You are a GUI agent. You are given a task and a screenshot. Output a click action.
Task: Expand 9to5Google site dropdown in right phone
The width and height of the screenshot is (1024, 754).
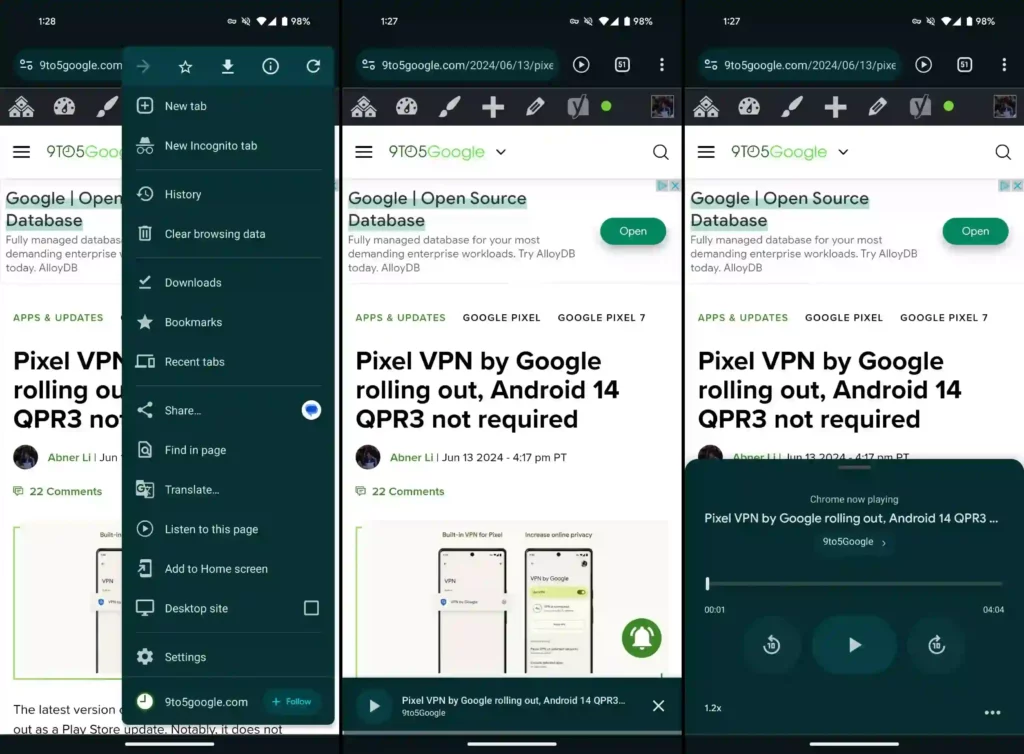coord(843,152)
